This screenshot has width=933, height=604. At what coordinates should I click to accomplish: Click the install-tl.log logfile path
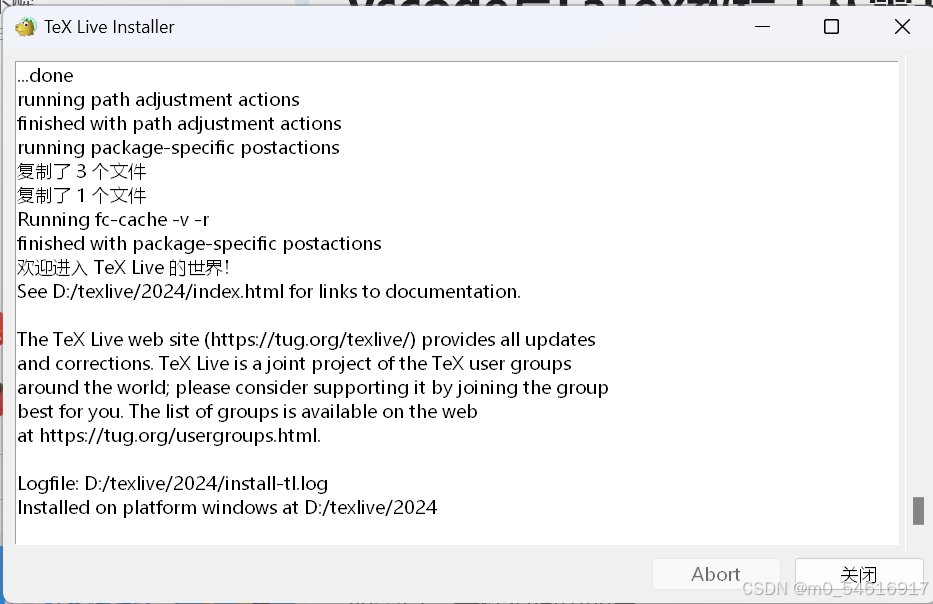click(206, 483)
